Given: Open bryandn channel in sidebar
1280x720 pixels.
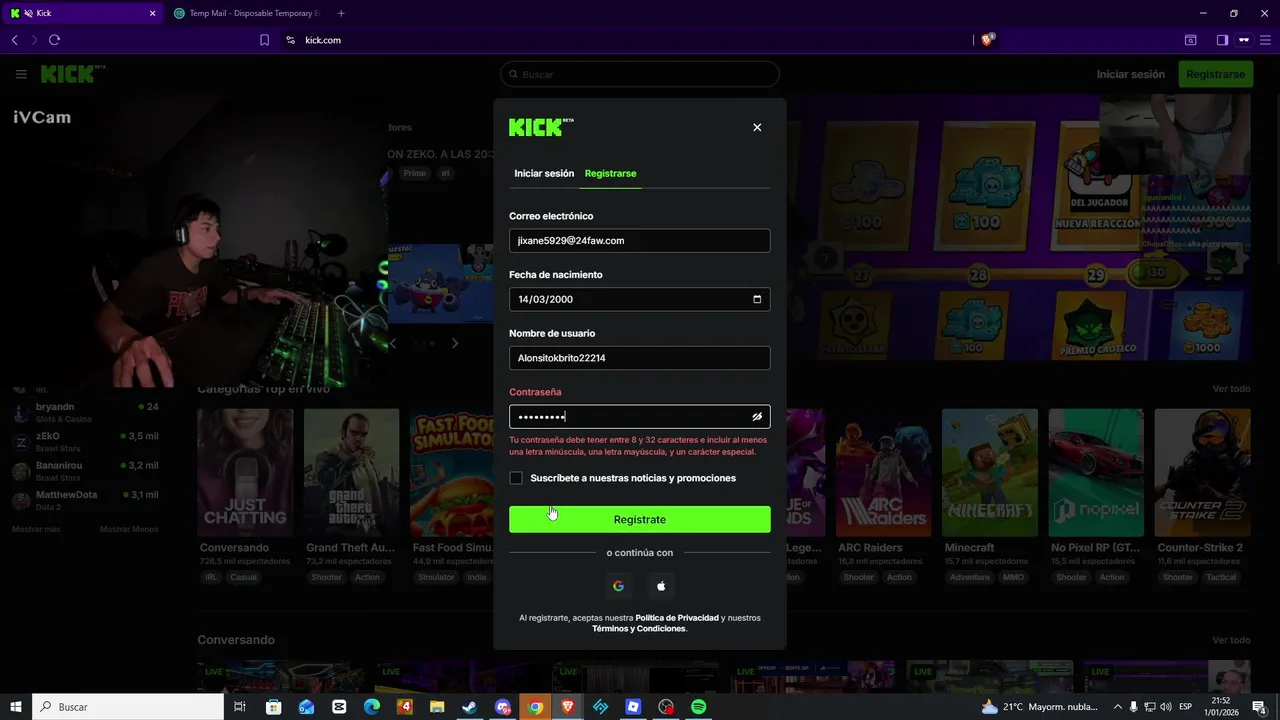Looking at the screenshot, I should [85, 412].
